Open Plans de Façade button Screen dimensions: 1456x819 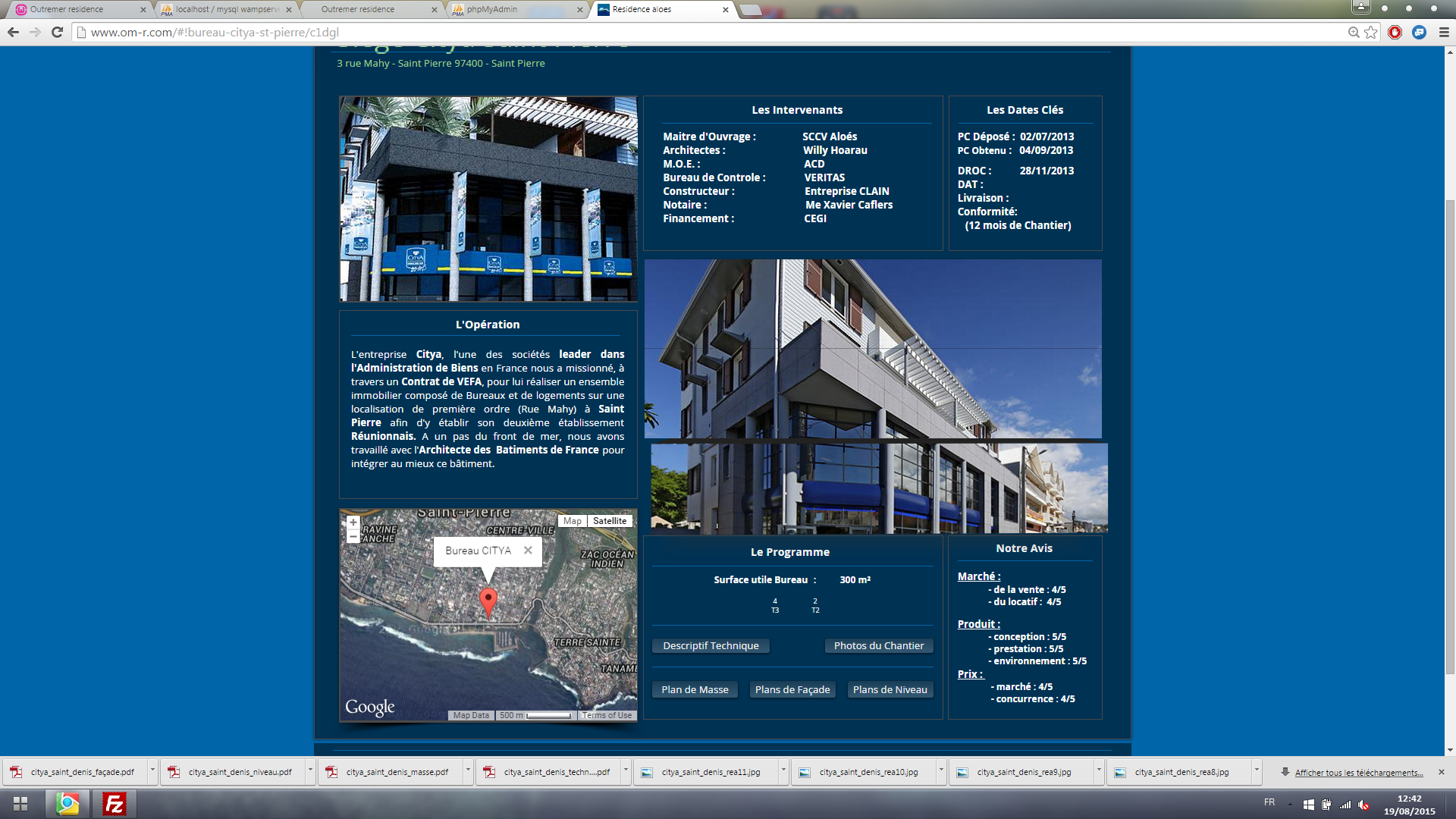click(x=792, y=690)
